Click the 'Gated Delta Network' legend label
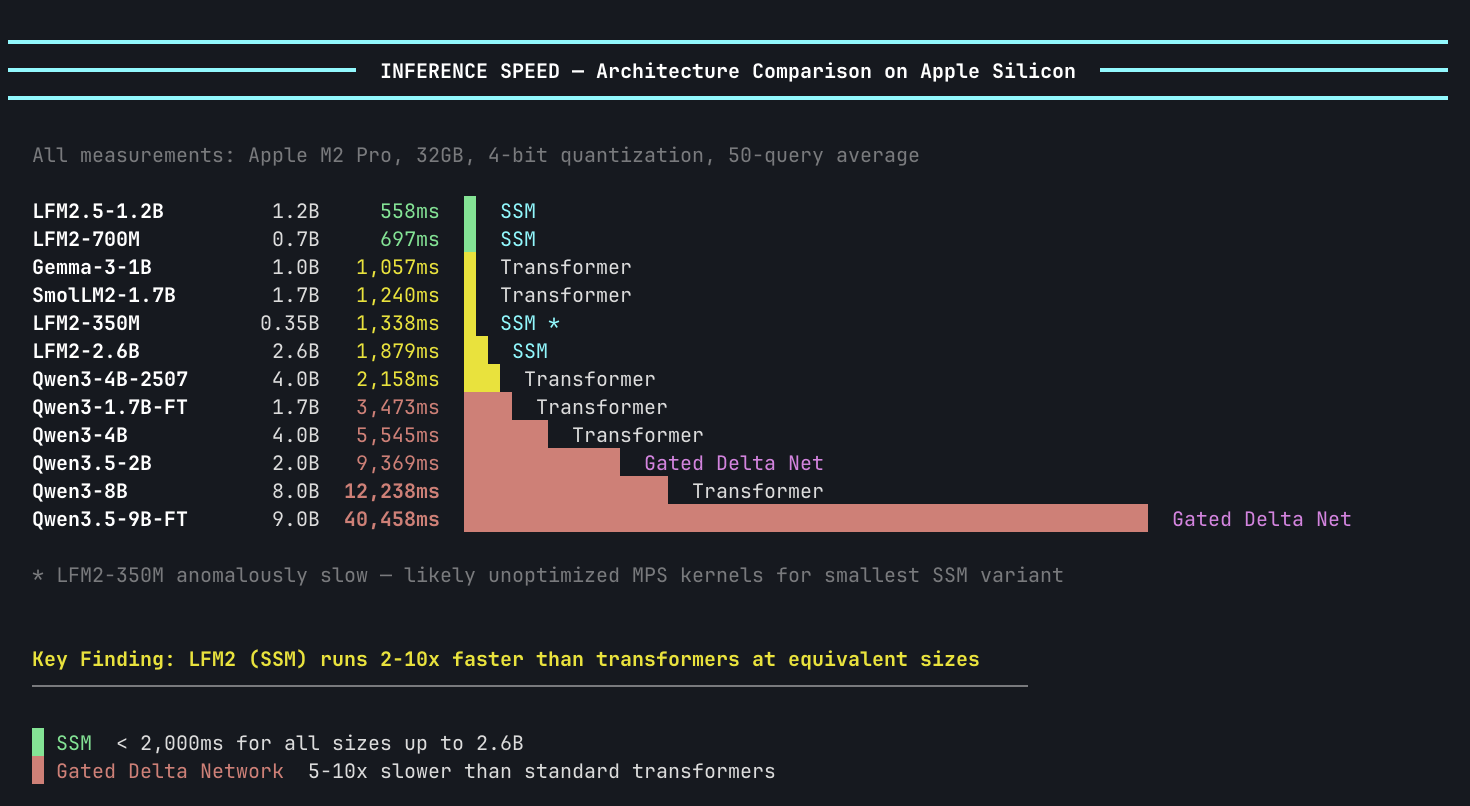 coord(170,771)
